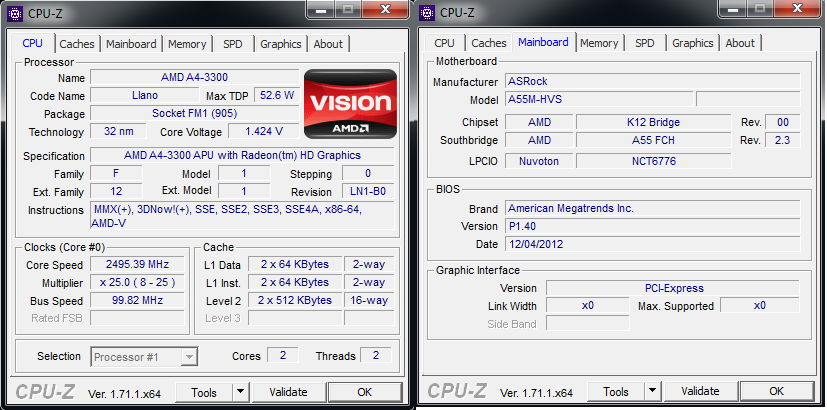
Task: Click Tools button in left window
Action: (204, 392)
